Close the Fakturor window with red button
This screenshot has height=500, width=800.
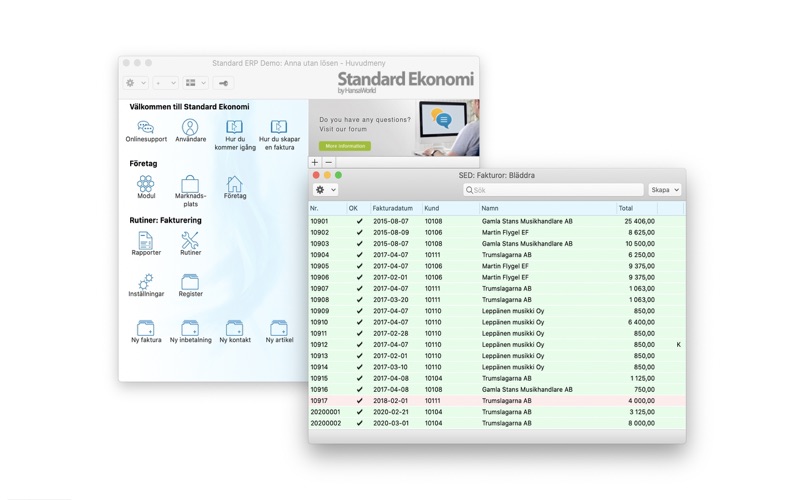[316, 175]
